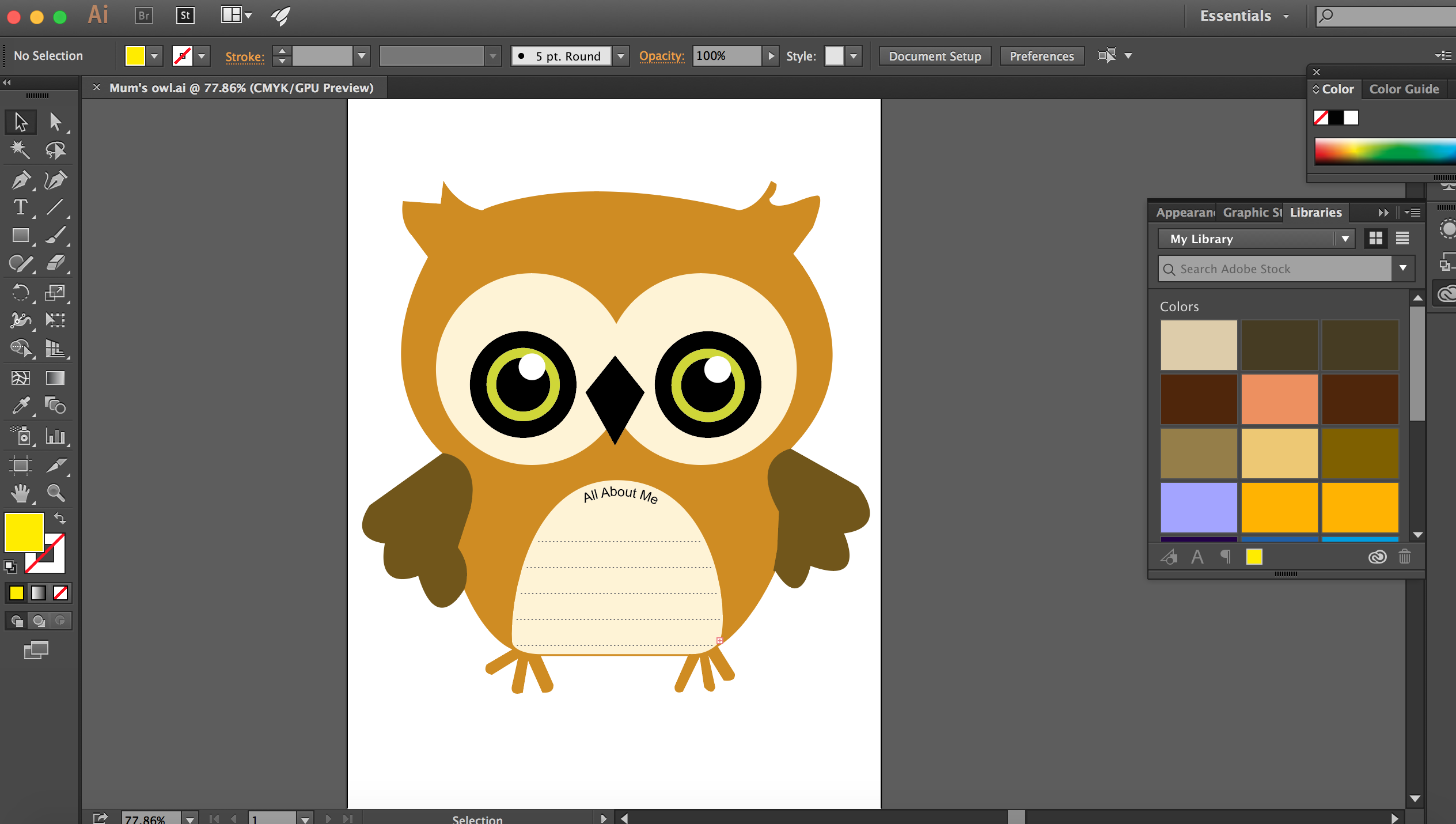Select the Type tool
This screenshot has width=1456, height=824.
coord(21,207)
